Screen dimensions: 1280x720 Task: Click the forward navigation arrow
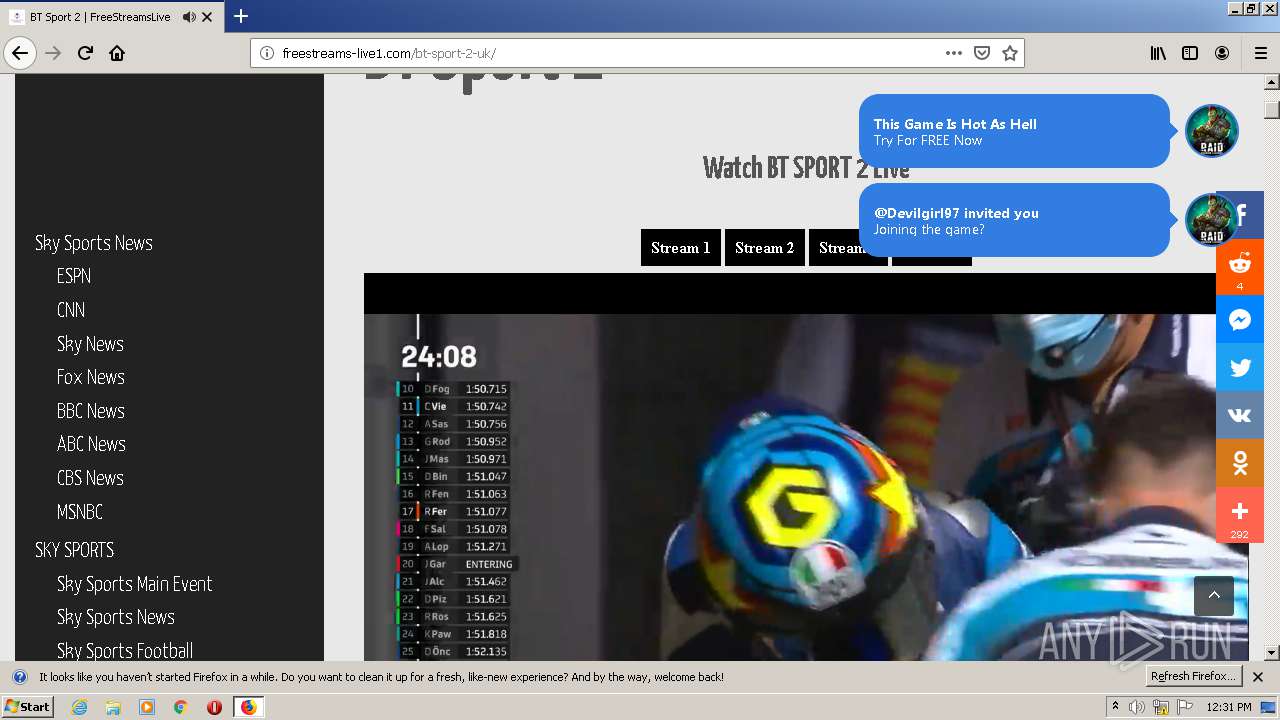(53, 53)
